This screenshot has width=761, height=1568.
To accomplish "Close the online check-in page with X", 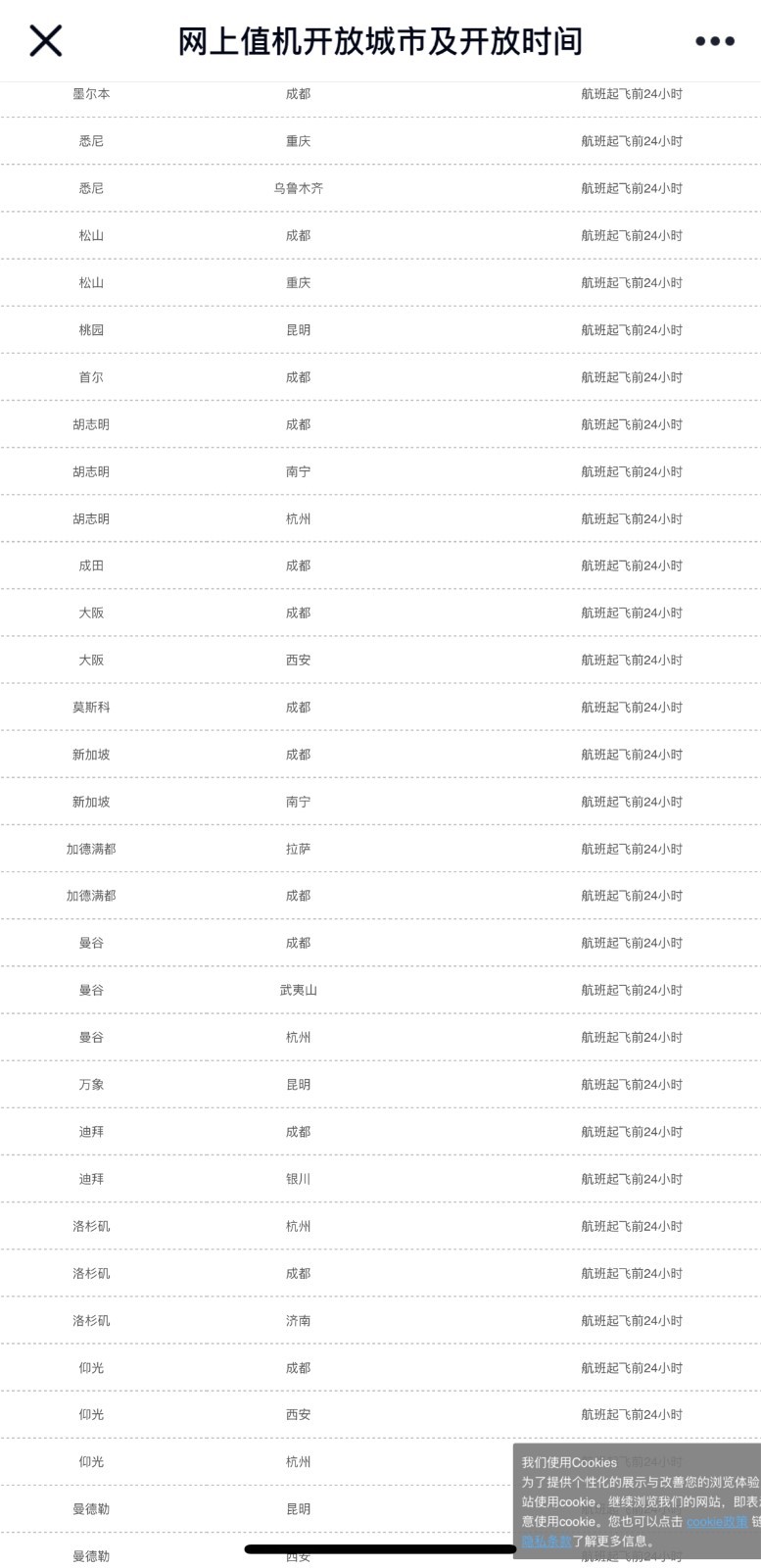I will 46,41.
